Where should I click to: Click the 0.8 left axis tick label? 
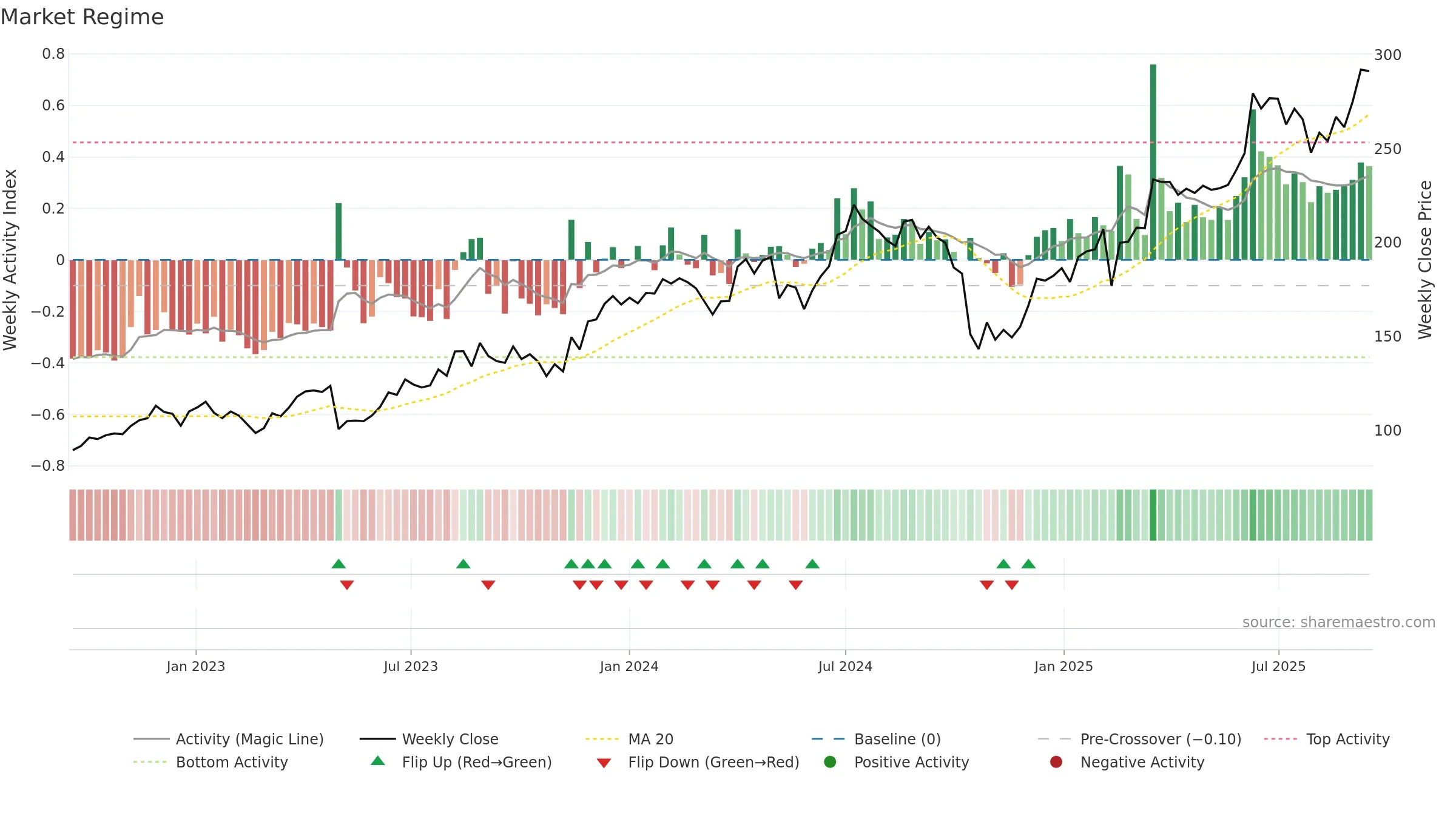(x=53, y=54)
